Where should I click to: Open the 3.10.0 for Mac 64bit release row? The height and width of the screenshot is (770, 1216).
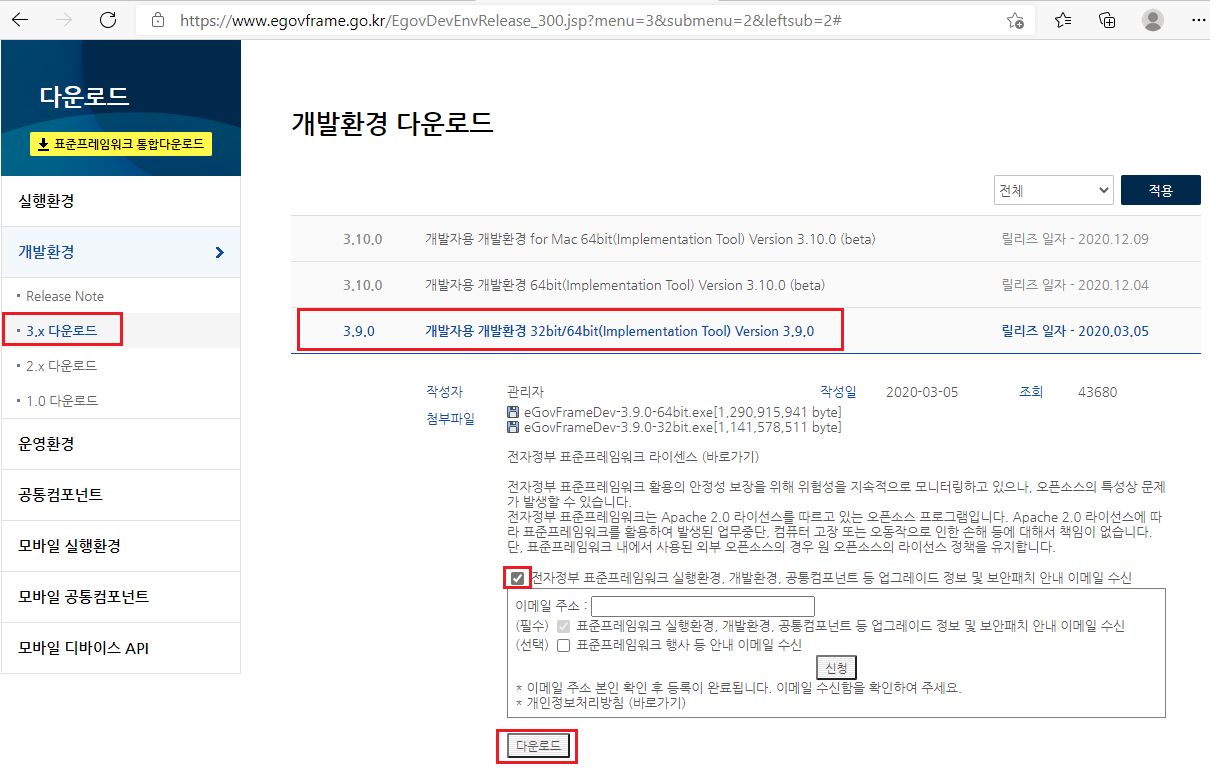pyautogui.click(x=746, y=239)
